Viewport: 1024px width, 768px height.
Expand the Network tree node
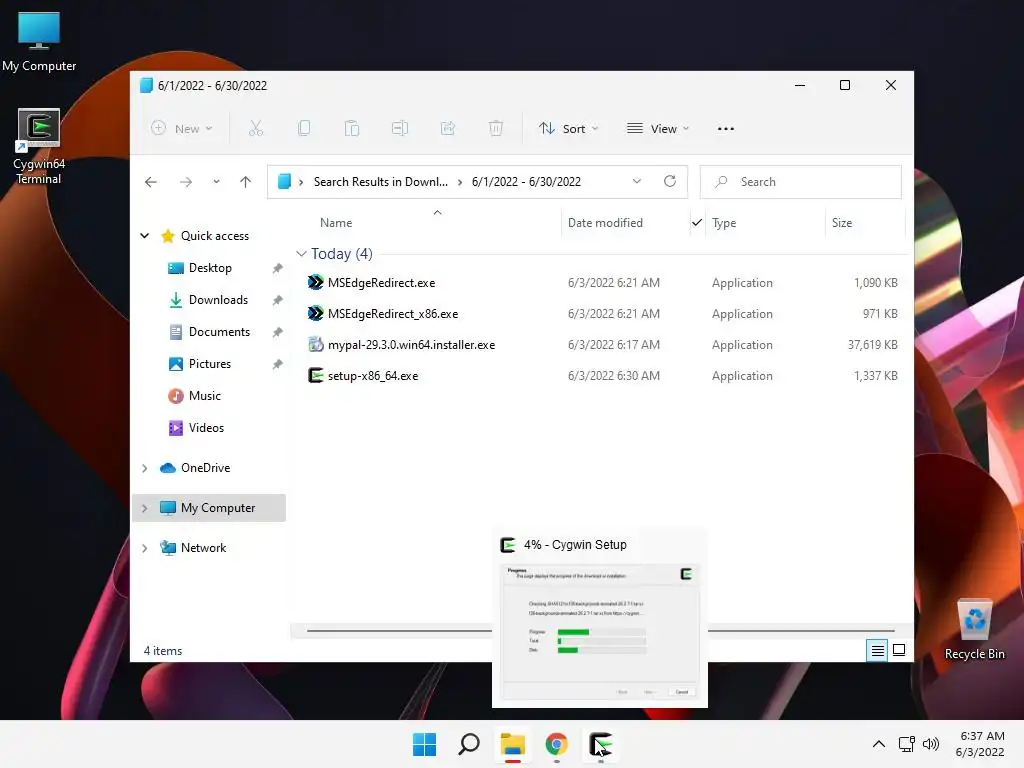point(145,548)
